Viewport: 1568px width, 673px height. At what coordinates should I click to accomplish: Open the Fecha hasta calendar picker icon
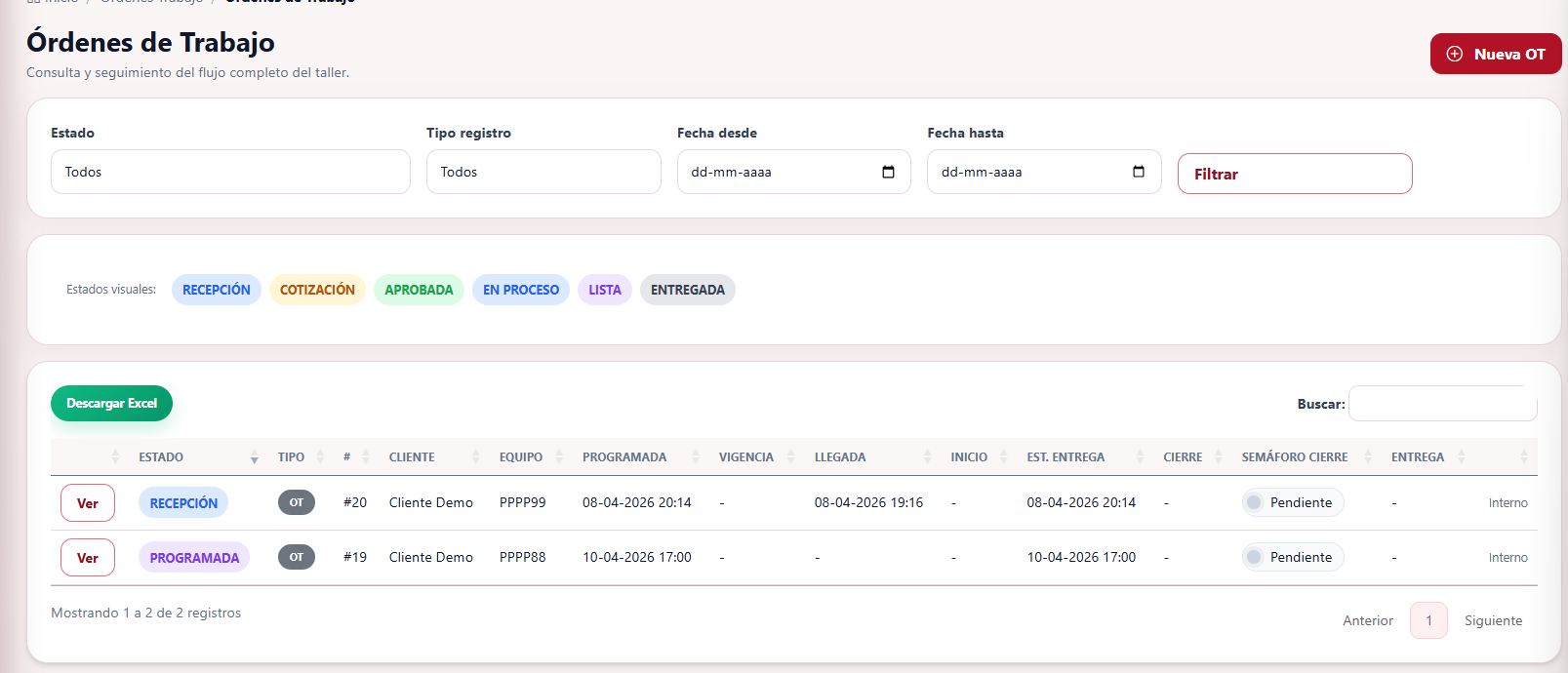point(1138,172)
